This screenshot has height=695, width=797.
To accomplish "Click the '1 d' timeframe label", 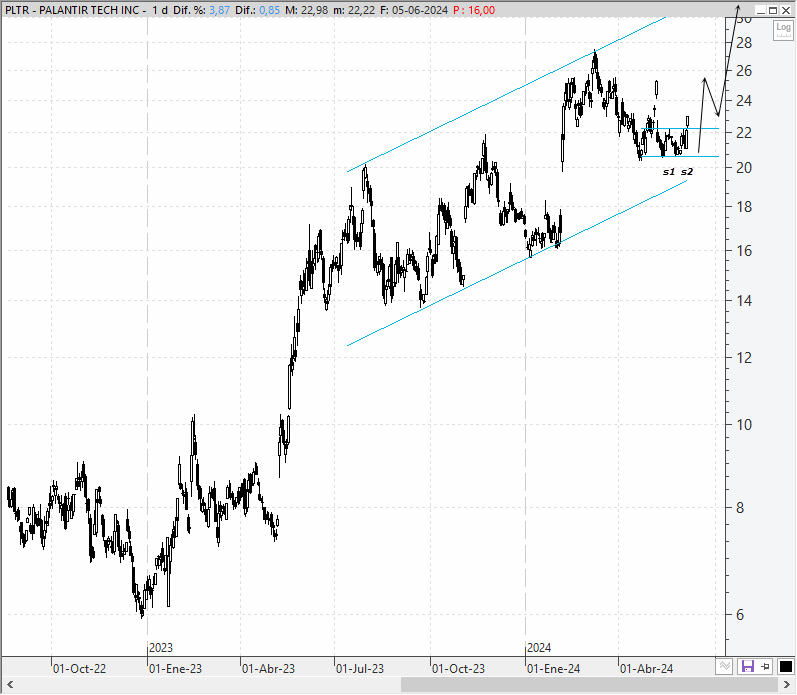I will pyautogui.click(x=160, y=10).
